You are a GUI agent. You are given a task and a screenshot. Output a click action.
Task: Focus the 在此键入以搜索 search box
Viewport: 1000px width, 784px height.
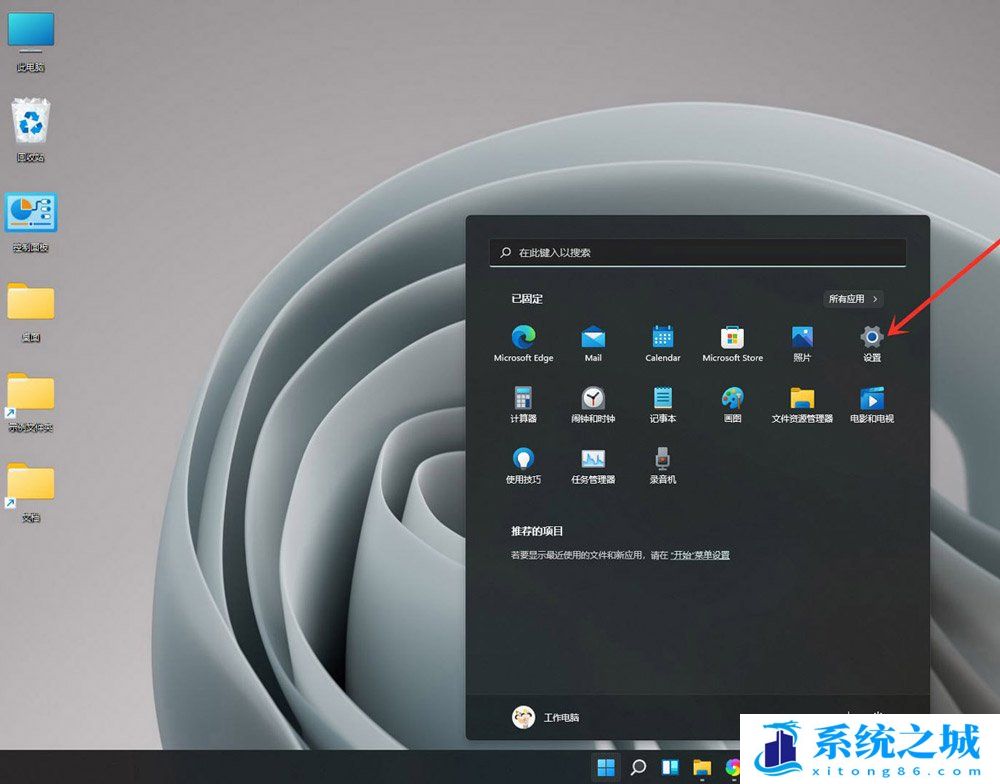698,253
